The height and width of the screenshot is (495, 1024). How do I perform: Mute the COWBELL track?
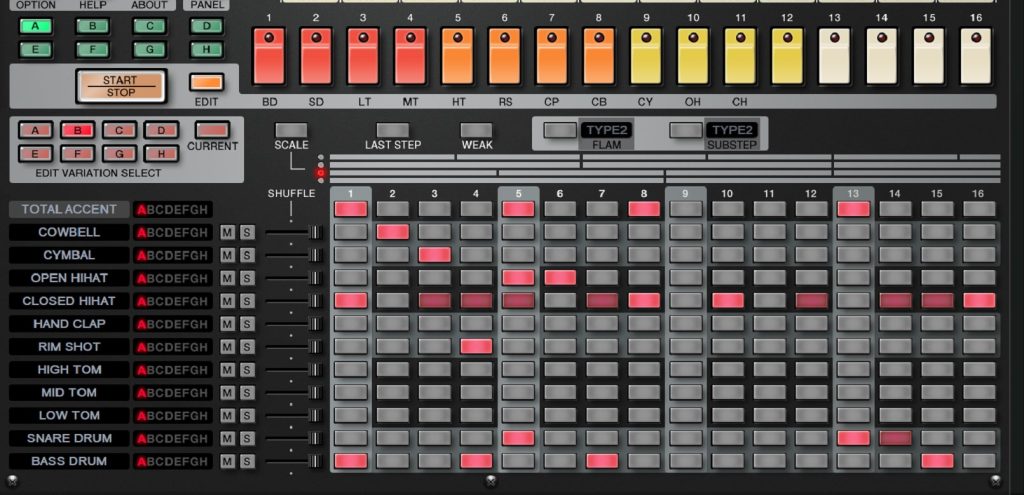tap(227, 232)
